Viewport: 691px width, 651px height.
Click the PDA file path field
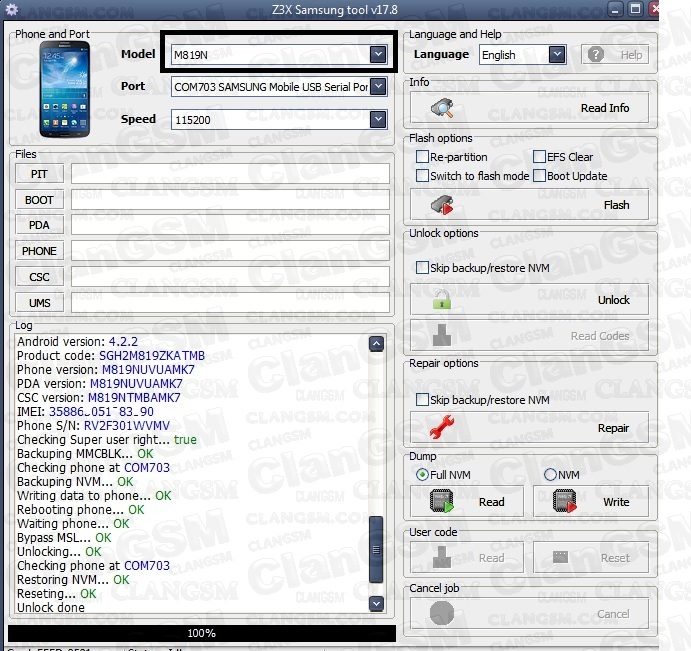click(x=230, y=225)
